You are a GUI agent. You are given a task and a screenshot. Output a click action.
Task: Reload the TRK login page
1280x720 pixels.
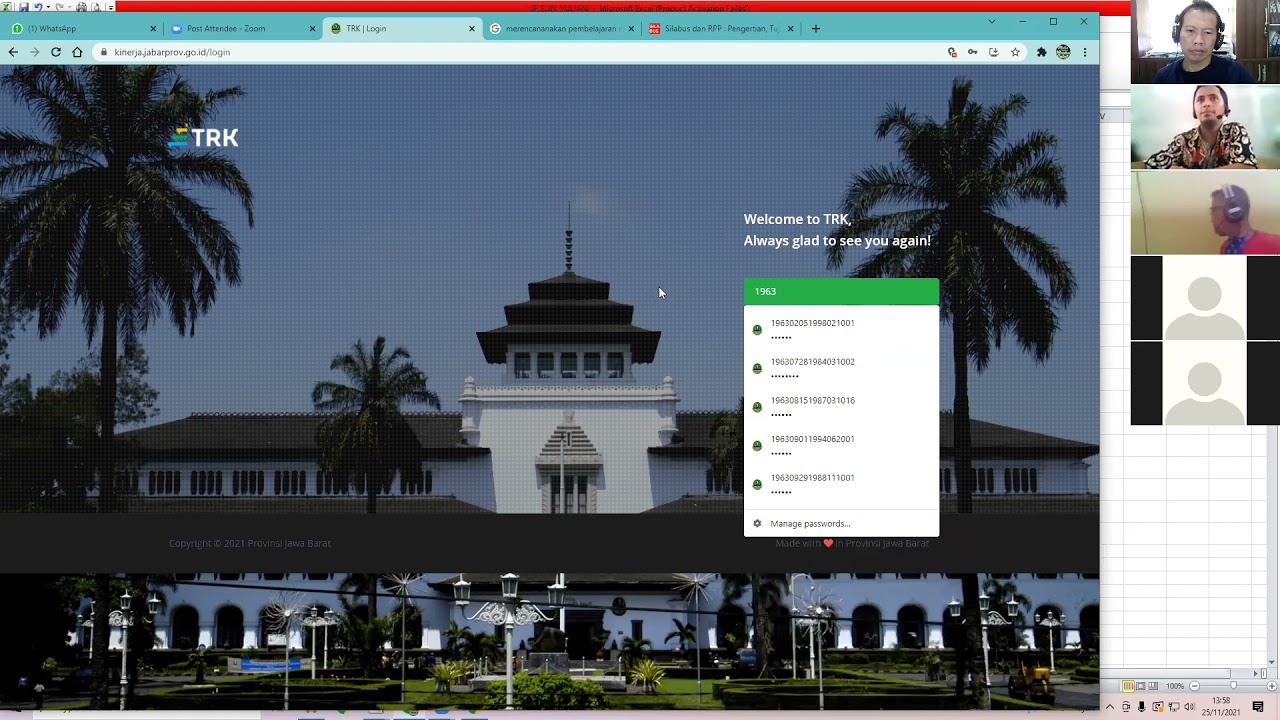(56, 52)
